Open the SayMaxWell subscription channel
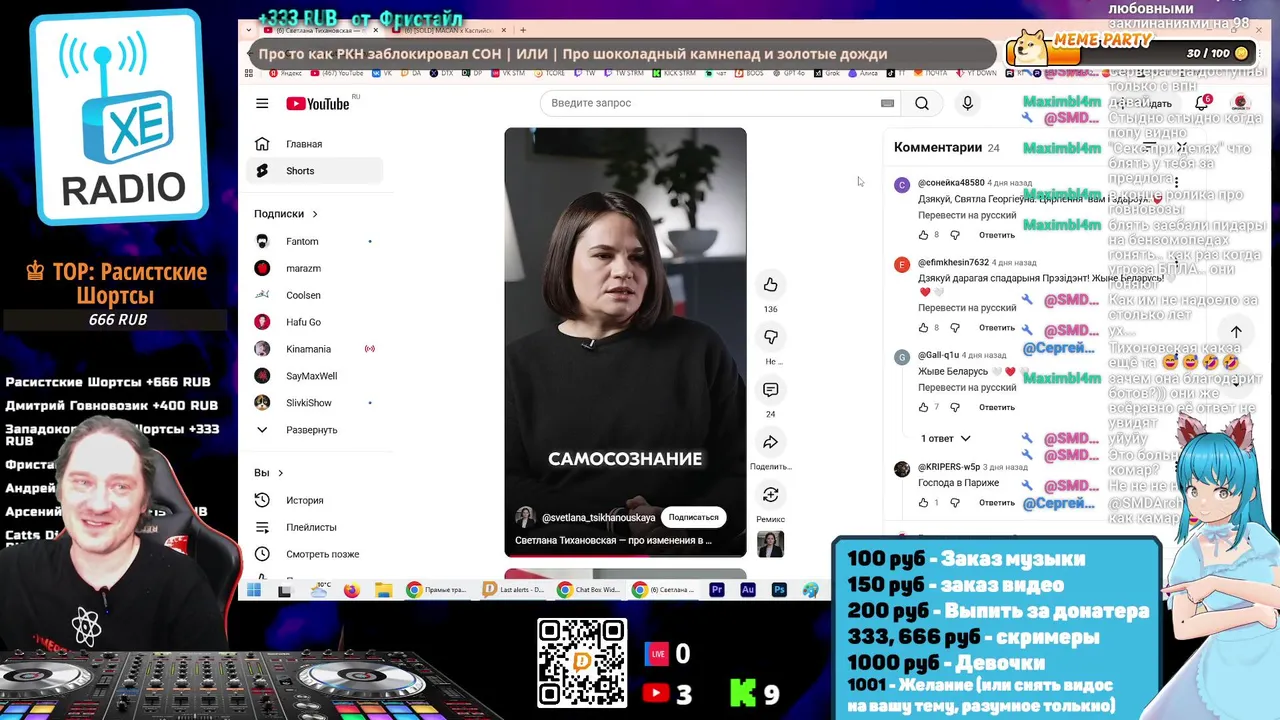1280x720 pixels. click(314, 376)
